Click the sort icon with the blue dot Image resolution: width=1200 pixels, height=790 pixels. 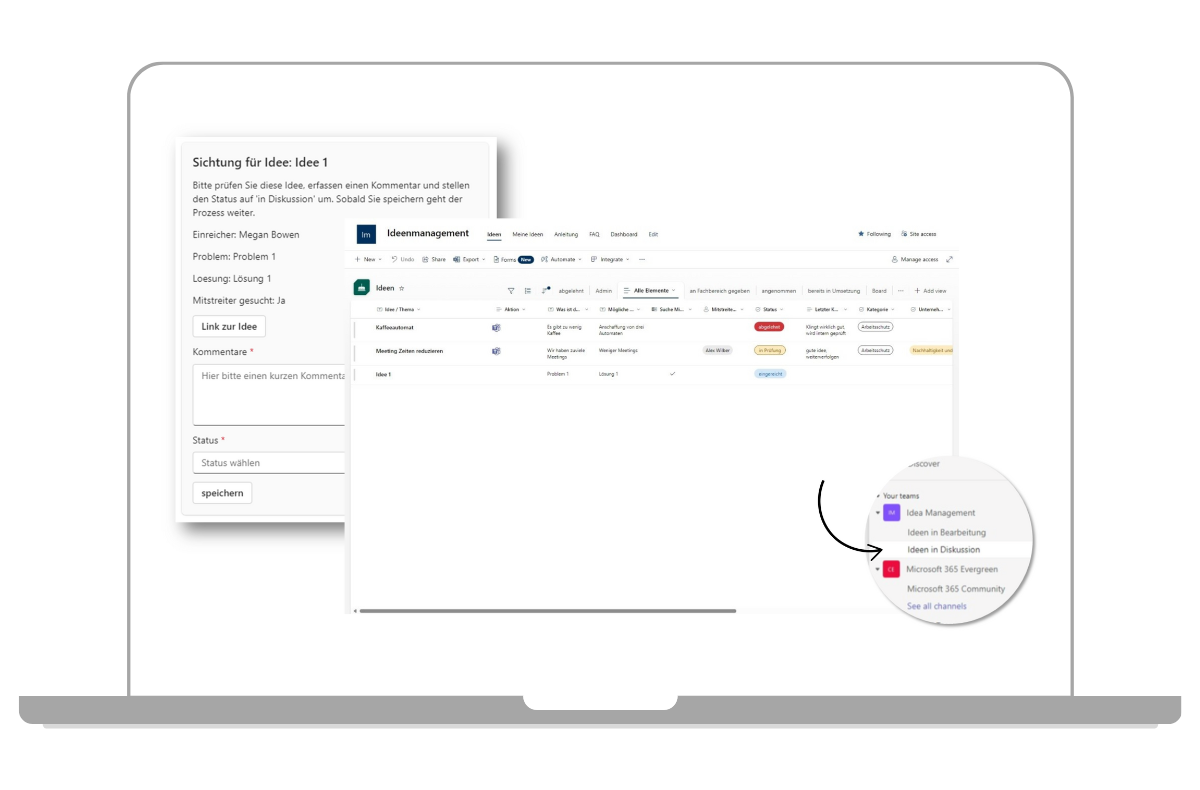pos(546,290)
